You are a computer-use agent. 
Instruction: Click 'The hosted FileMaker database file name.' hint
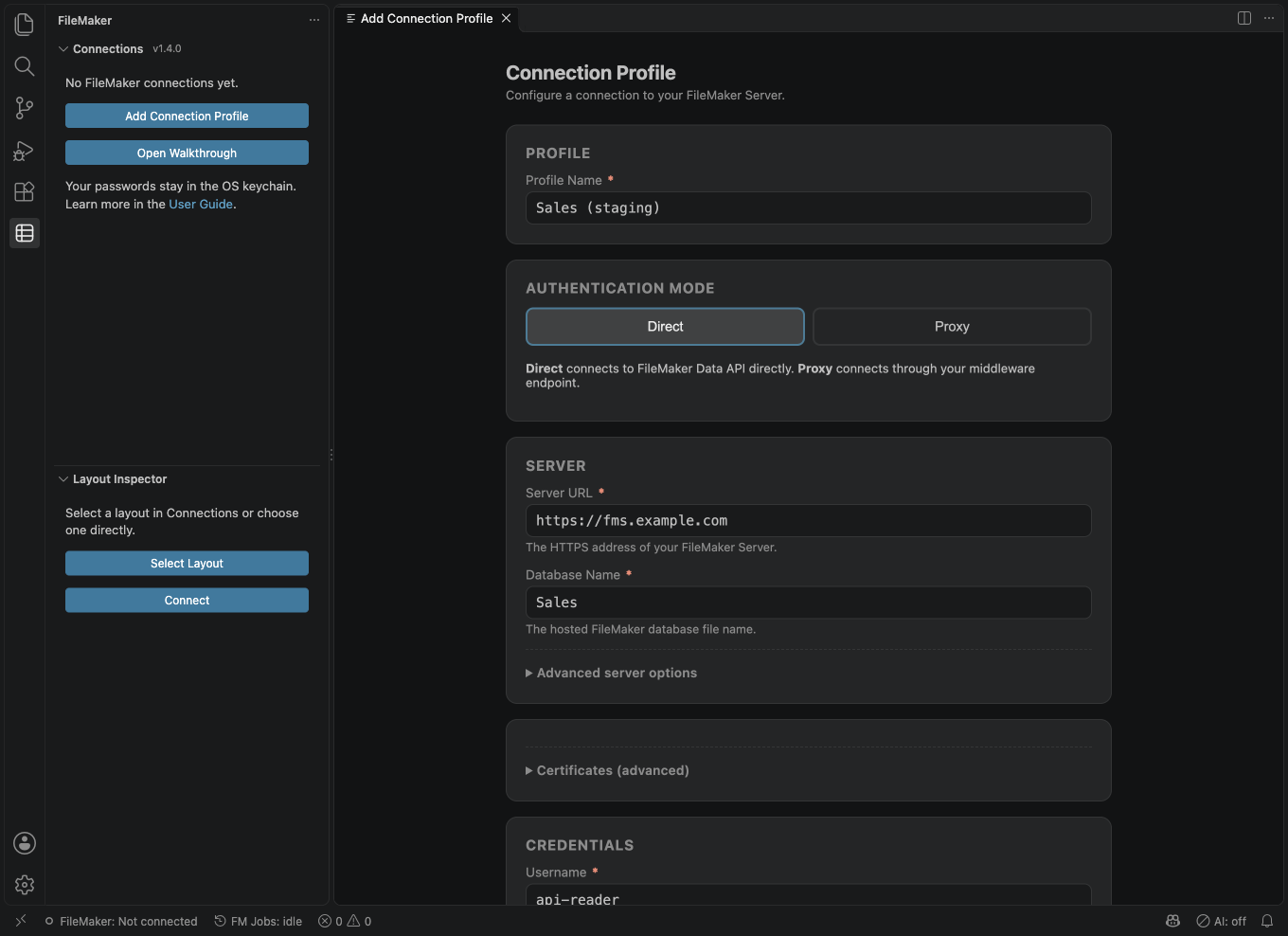coord(640,629)
